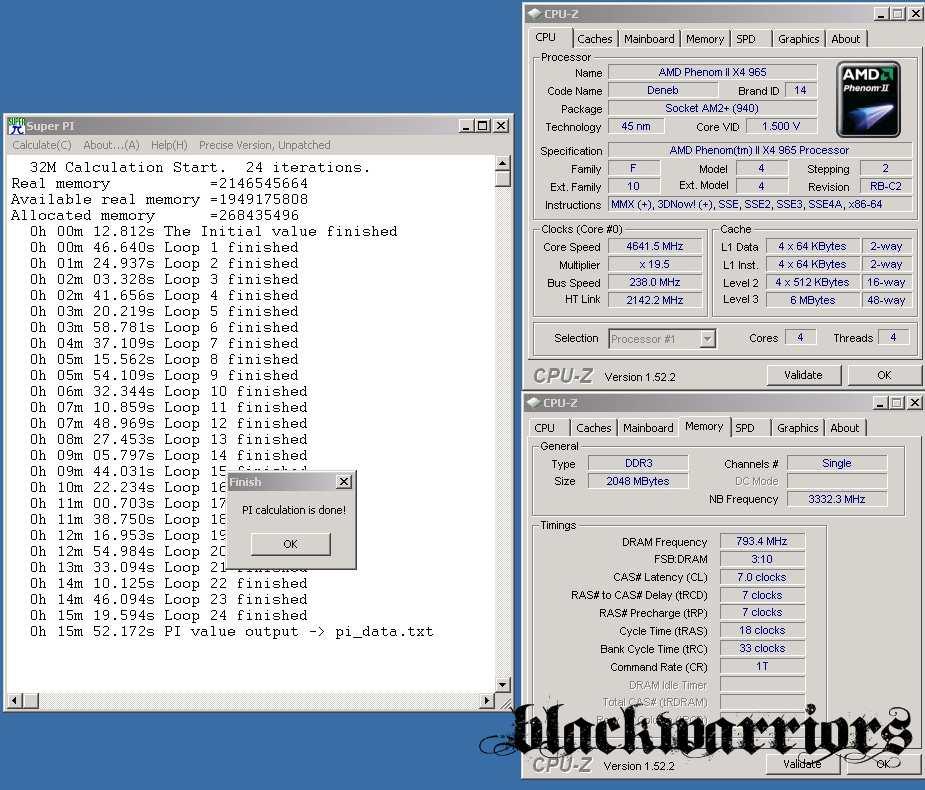This screenshot has height=790, width=925.
Task: Click the Command Rate value 1T
Action: (762, 666)
